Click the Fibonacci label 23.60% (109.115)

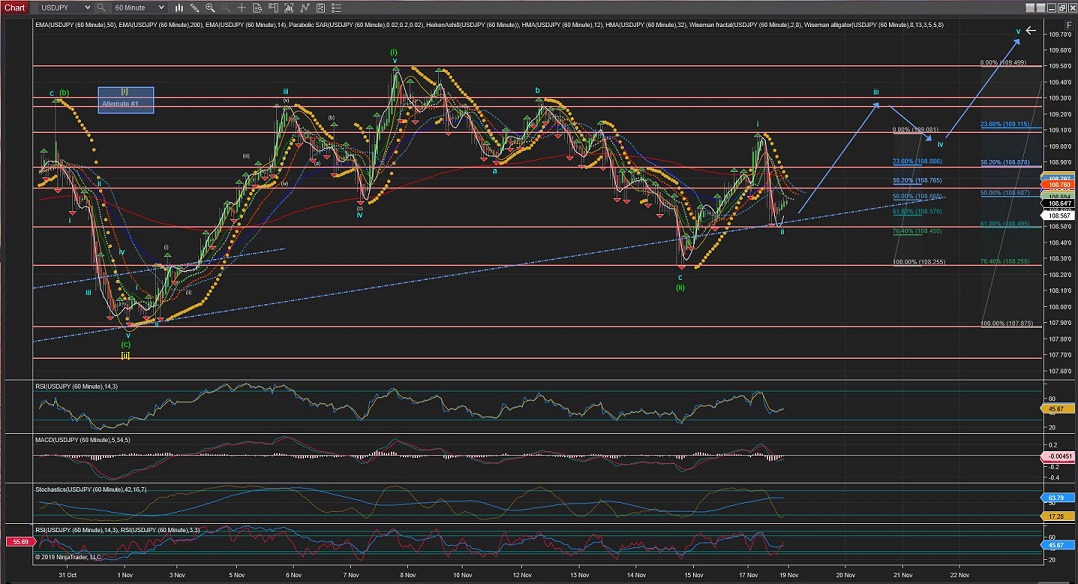[x=1005, y=125]
